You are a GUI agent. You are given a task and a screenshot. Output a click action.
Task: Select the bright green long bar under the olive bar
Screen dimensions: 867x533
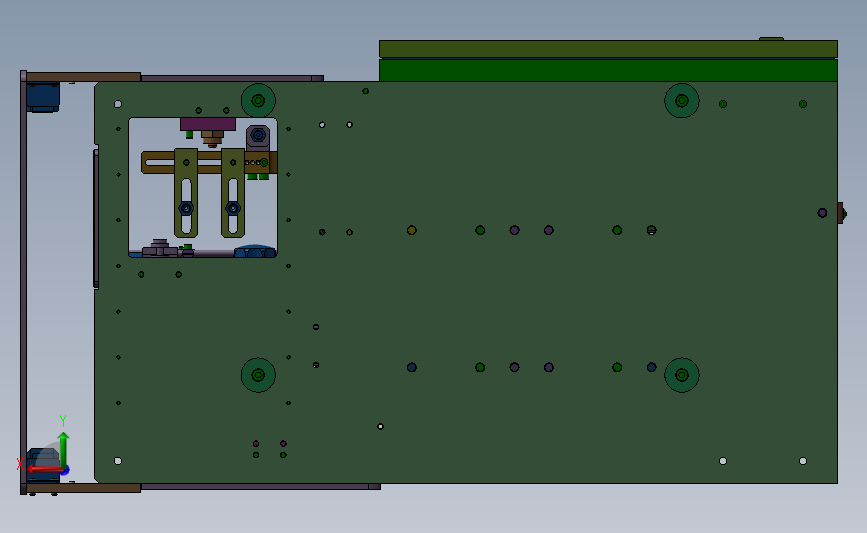click(608, 70)
